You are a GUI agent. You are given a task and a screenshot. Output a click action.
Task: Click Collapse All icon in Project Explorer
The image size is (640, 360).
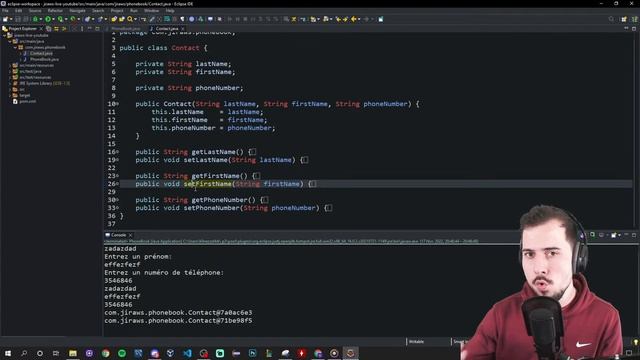pyautogui.click(x=49, y=29)
